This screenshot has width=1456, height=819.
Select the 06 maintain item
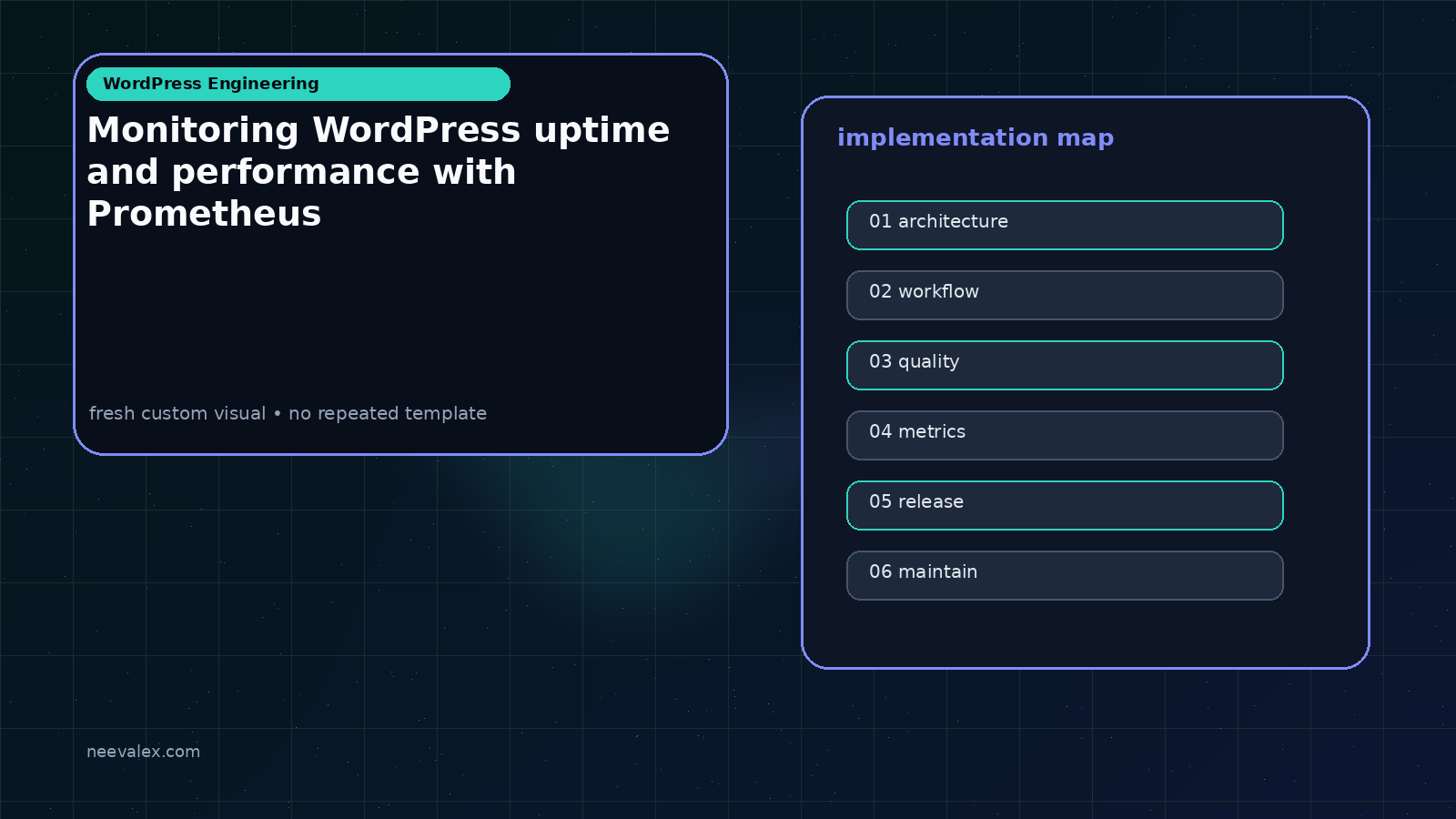1065,575
